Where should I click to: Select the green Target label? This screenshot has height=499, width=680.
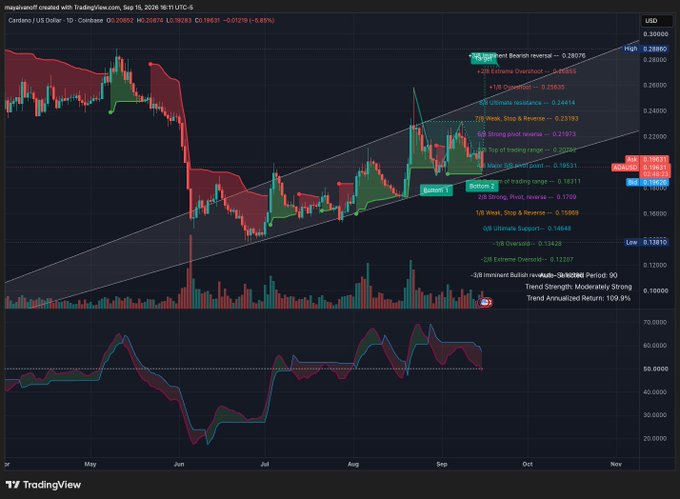click(483, 59)
